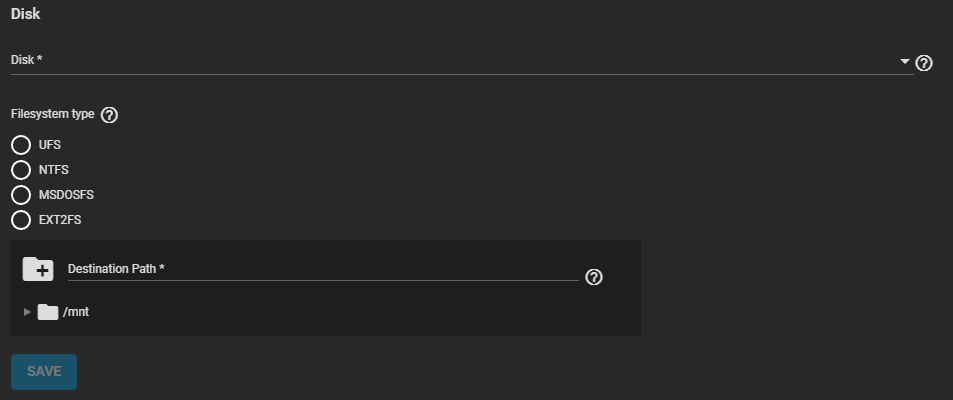Show Filesystem type help tooltip
Screen dimensions: 953x400
pos(110,115)
